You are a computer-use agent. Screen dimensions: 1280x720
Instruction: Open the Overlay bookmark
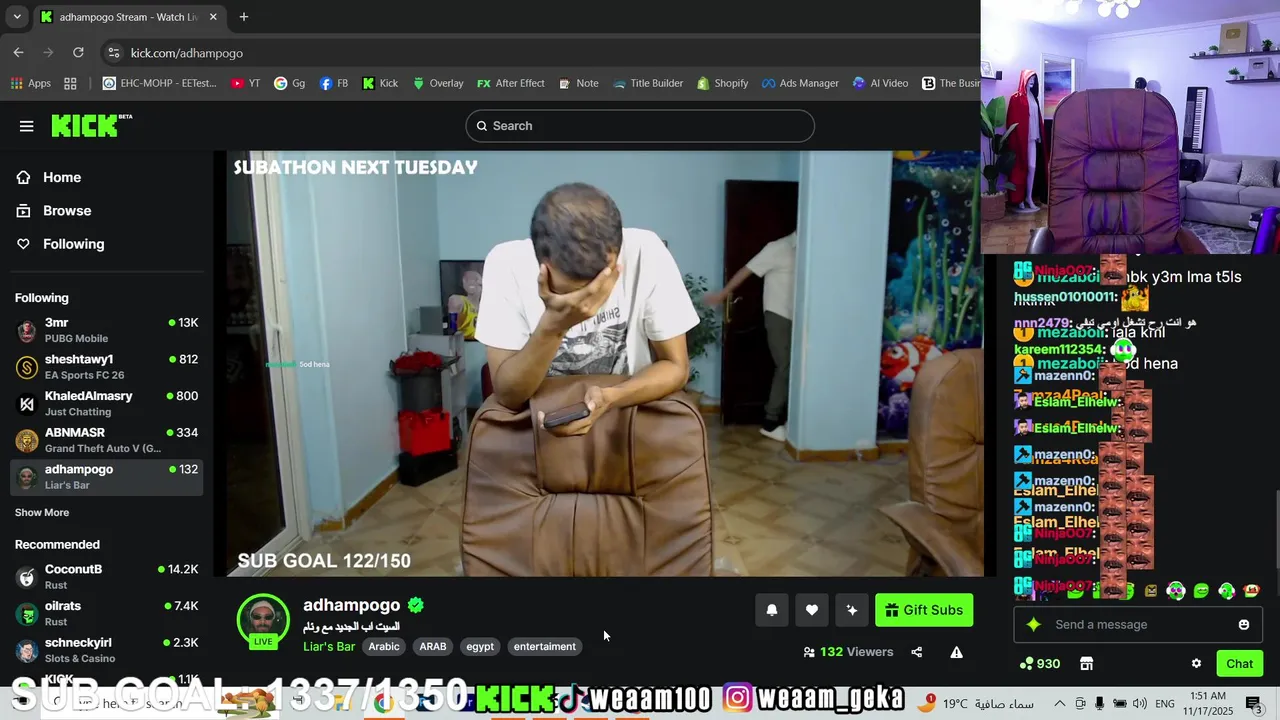(438, 83)
